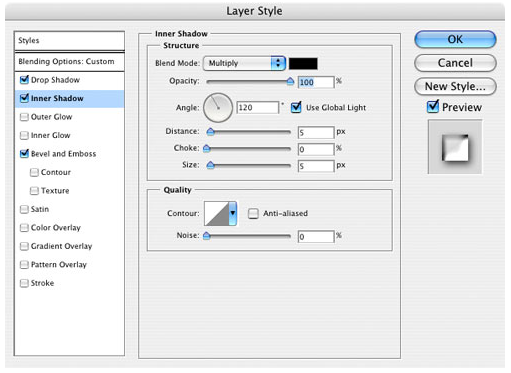Select the Stroke label
This screenshot has height=373, width=511.
click(x=42, y=283)
